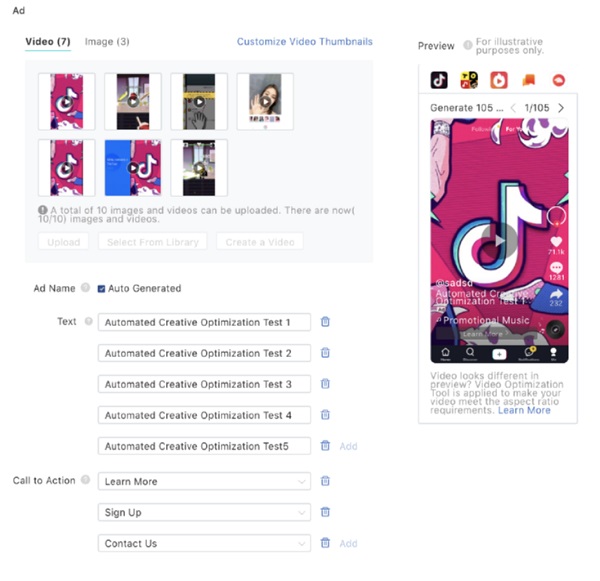The image size is (600, 581).
Task: Select the orange bookmark app preview icon
Action: click(x=528, y=80)
